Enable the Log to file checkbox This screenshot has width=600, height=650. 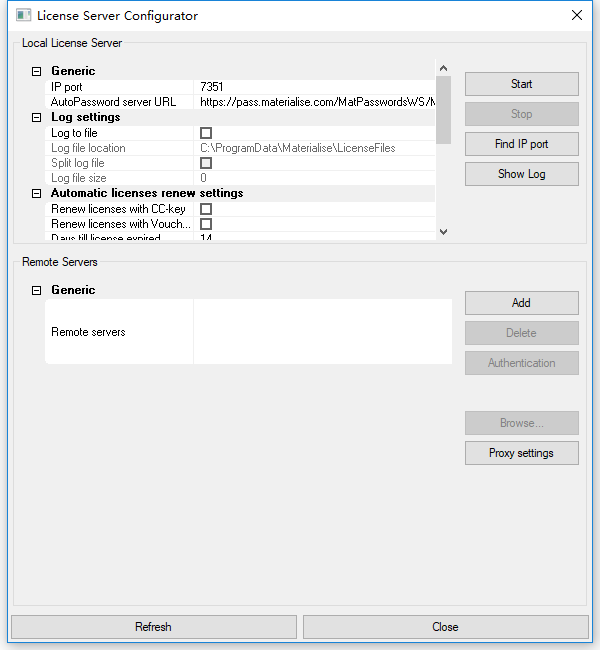coord(206,133)
